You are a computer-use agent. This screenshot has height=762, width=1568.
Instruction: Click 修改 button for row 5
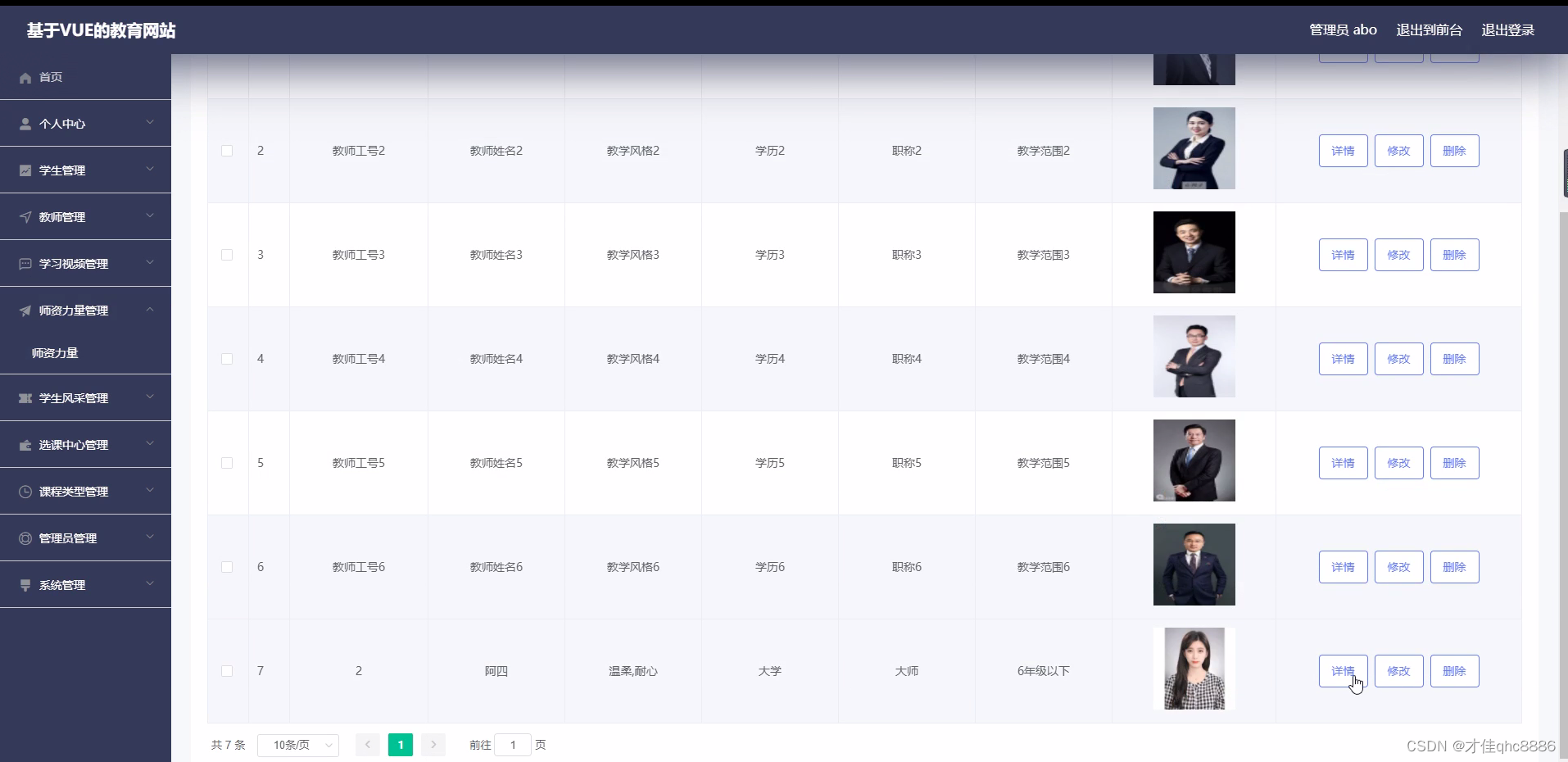1399,463
